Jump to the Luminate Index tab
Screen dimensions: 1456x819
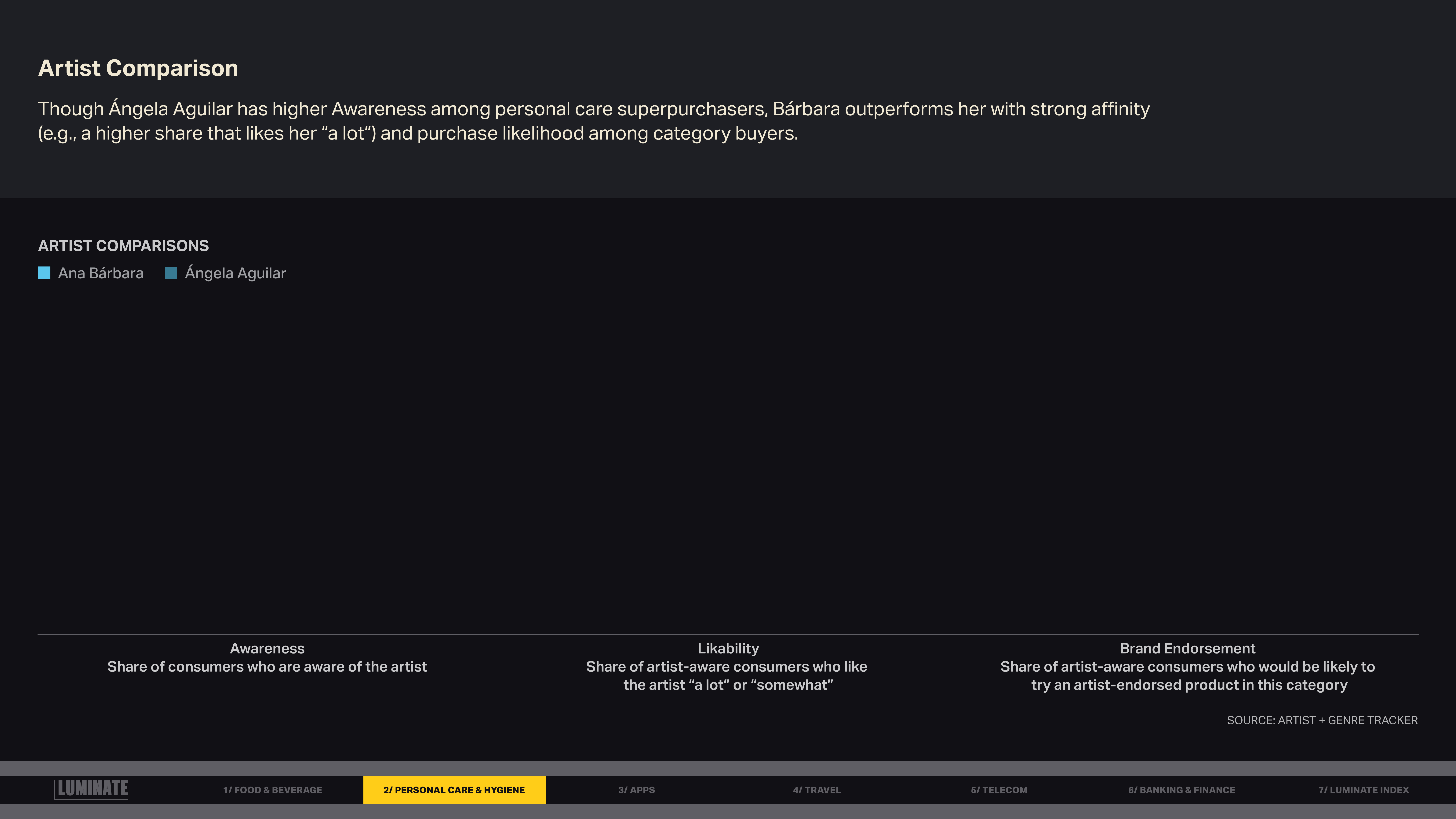(x=1363, y=790)
